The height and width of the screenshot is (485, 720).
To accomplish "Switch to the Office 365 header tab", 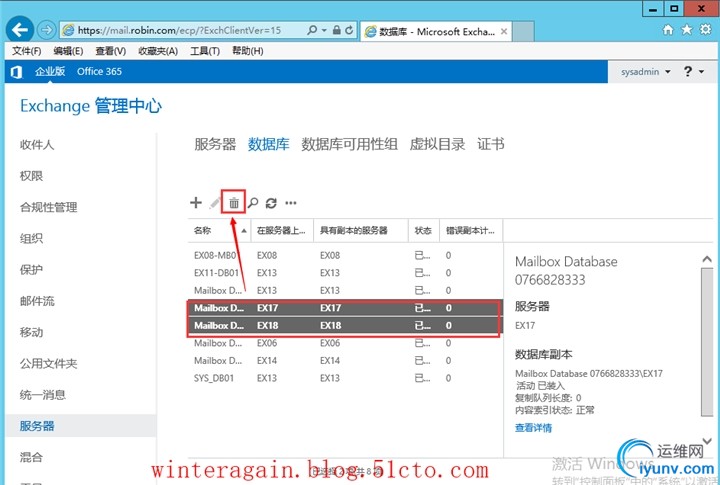I will [99, 71].
